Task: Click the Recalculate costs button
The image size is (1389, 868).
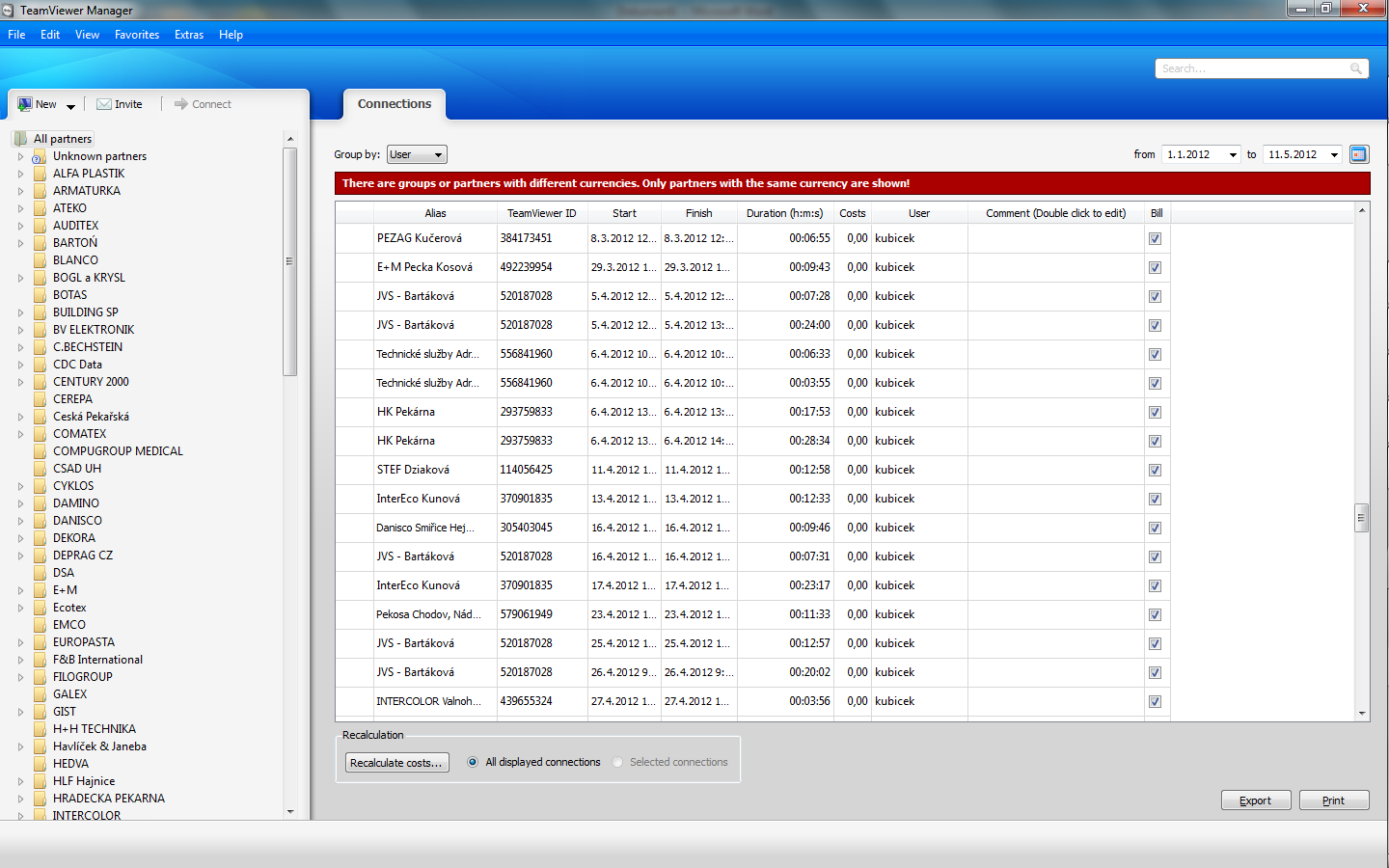Action: pyautogui.click(x=396, y=763)
